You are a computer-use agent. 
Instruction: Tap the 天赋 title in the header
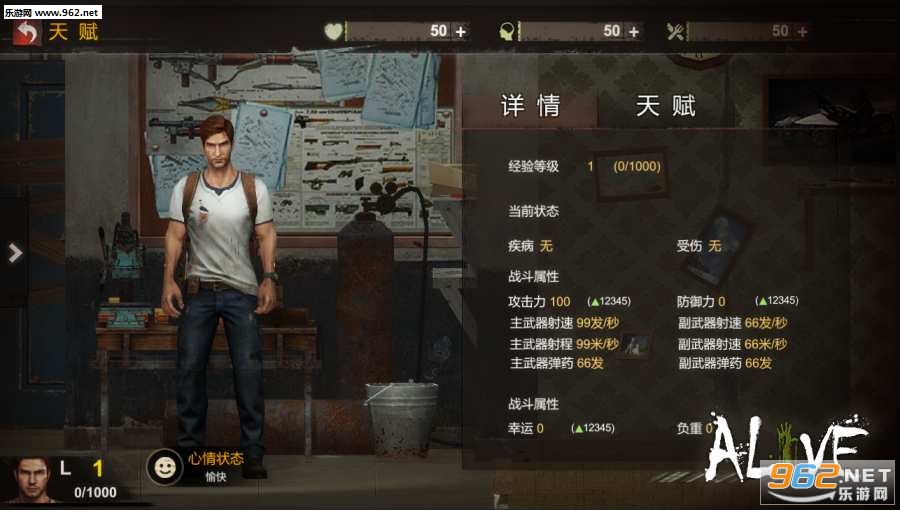[73, 32]
